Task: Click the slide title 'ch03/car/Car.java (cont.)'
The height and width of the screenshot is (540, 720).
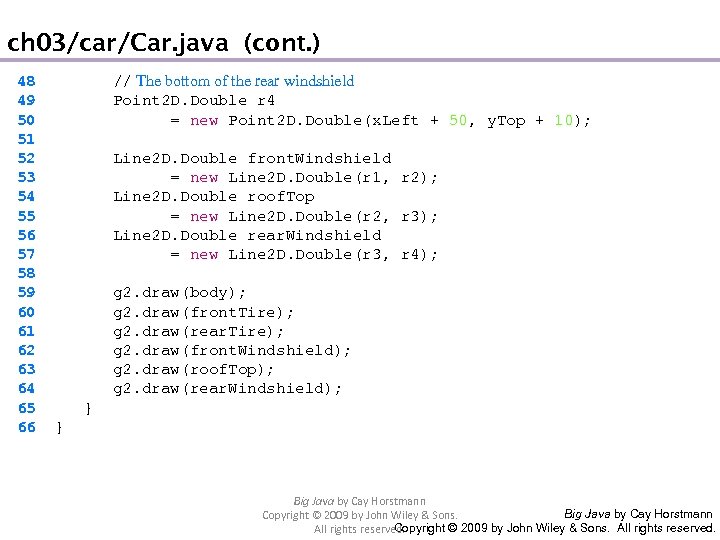Action: 163,43
